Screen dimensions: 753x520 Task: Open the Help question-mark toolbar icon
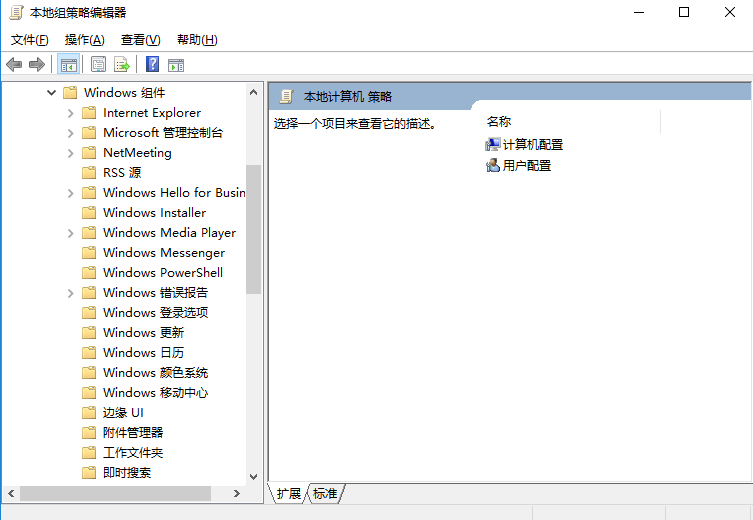point(153,64)
